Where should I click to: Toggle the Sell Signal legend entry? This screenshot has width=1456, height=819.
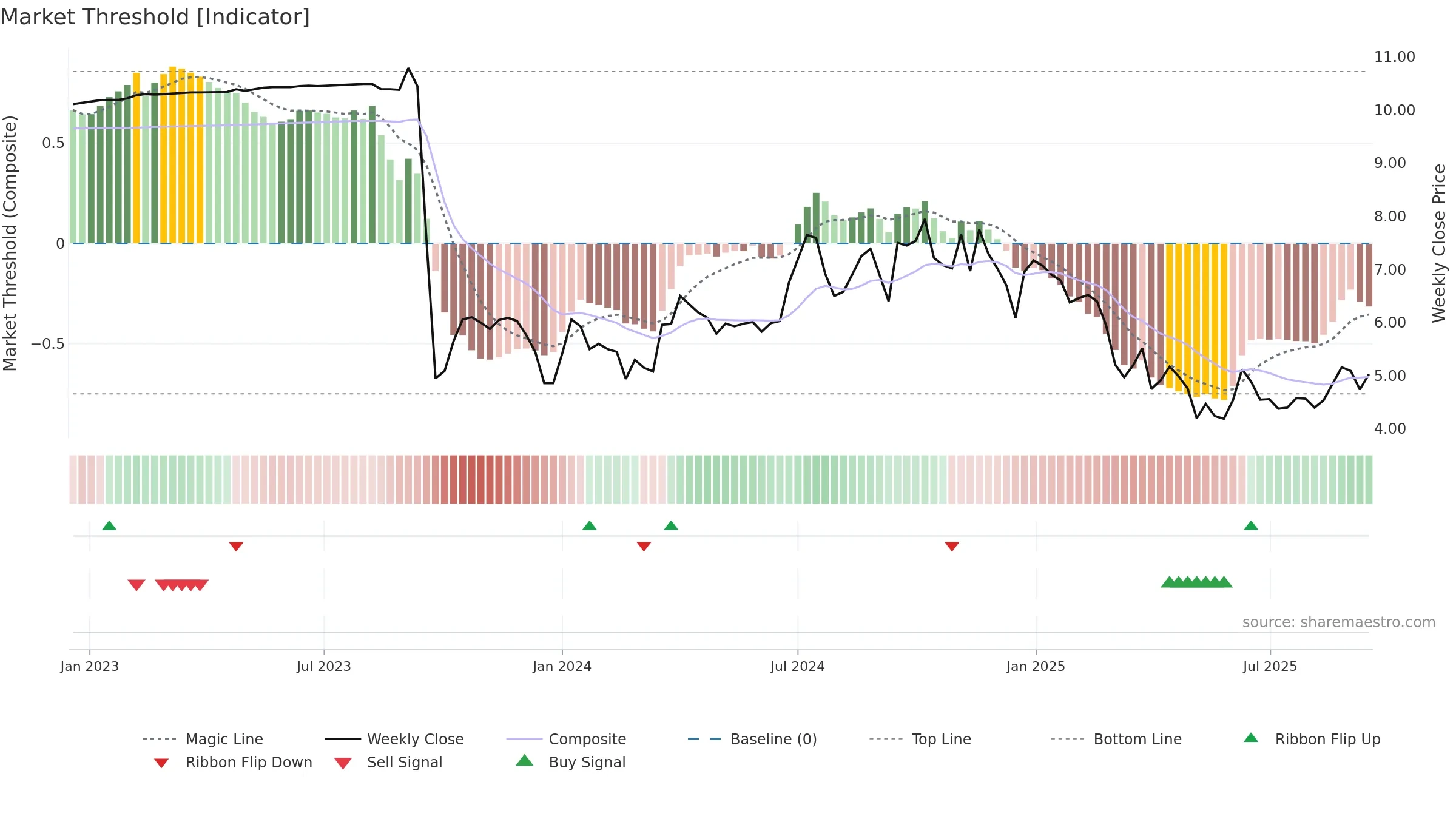click(388, 762)
